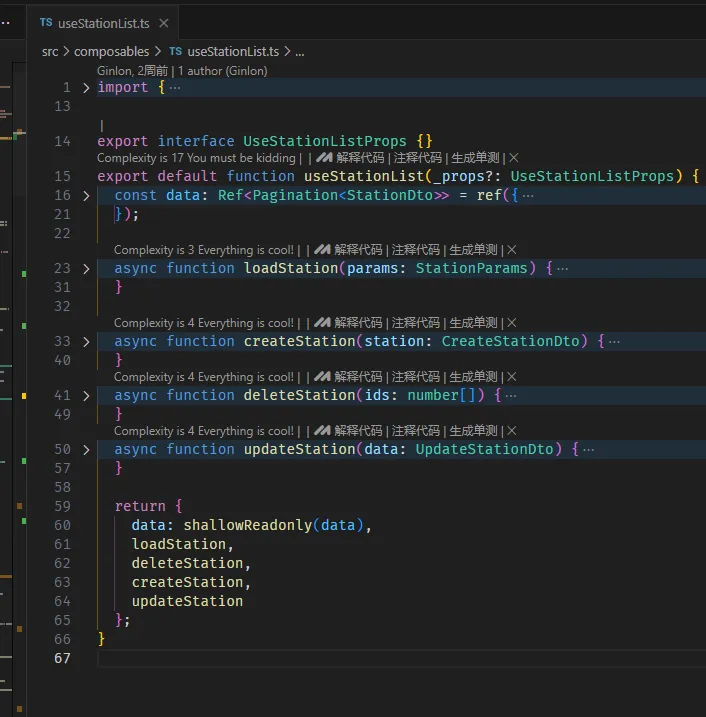Click 注释代码 above useStationList function
This screenshot has width=706, height=717.
[417, 158]
